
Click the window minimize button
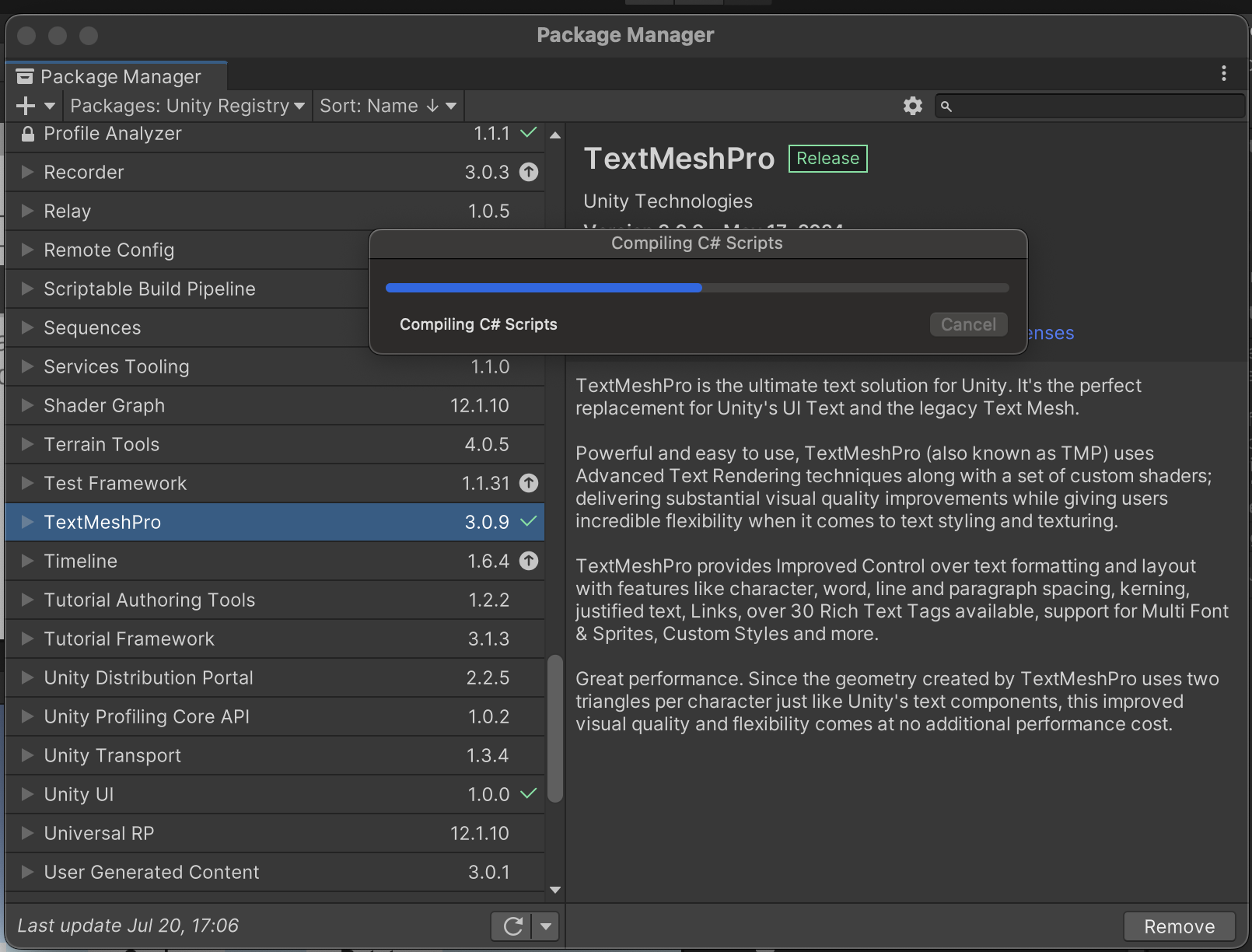pos(58,36)
